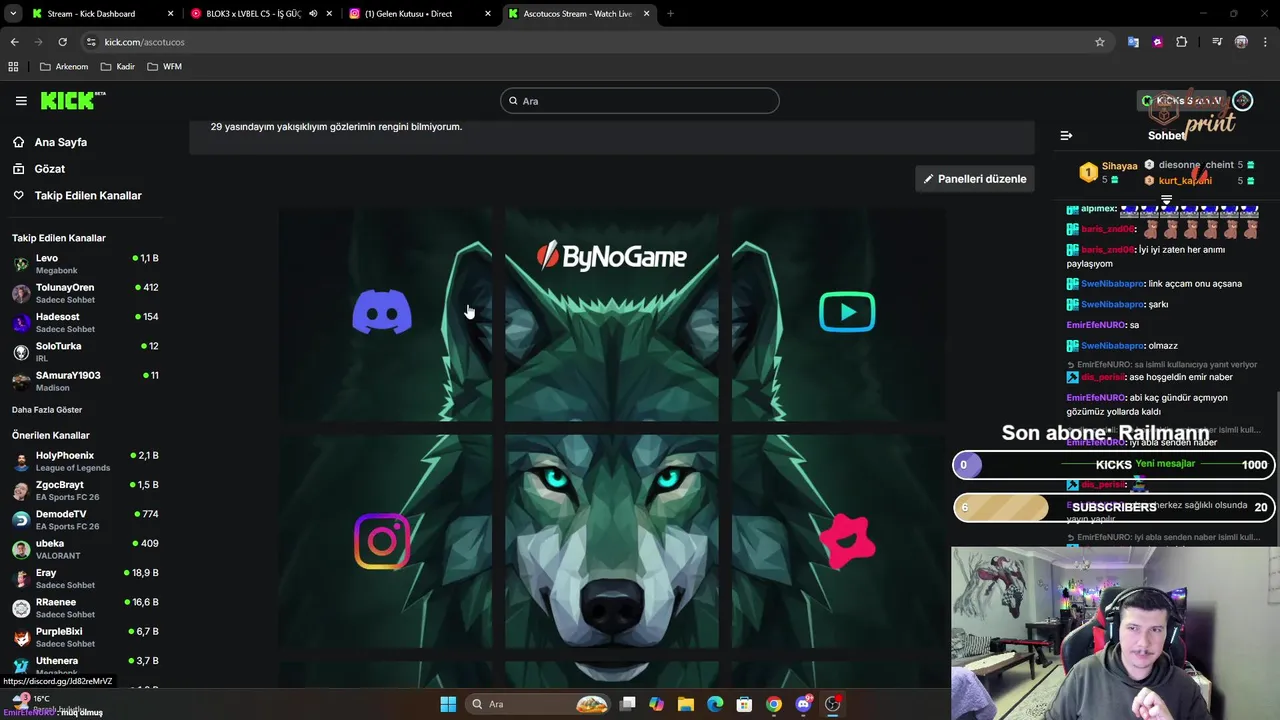Open the Discord panel link
Viewport: 1280px width, 720px height.
point(382,312)
